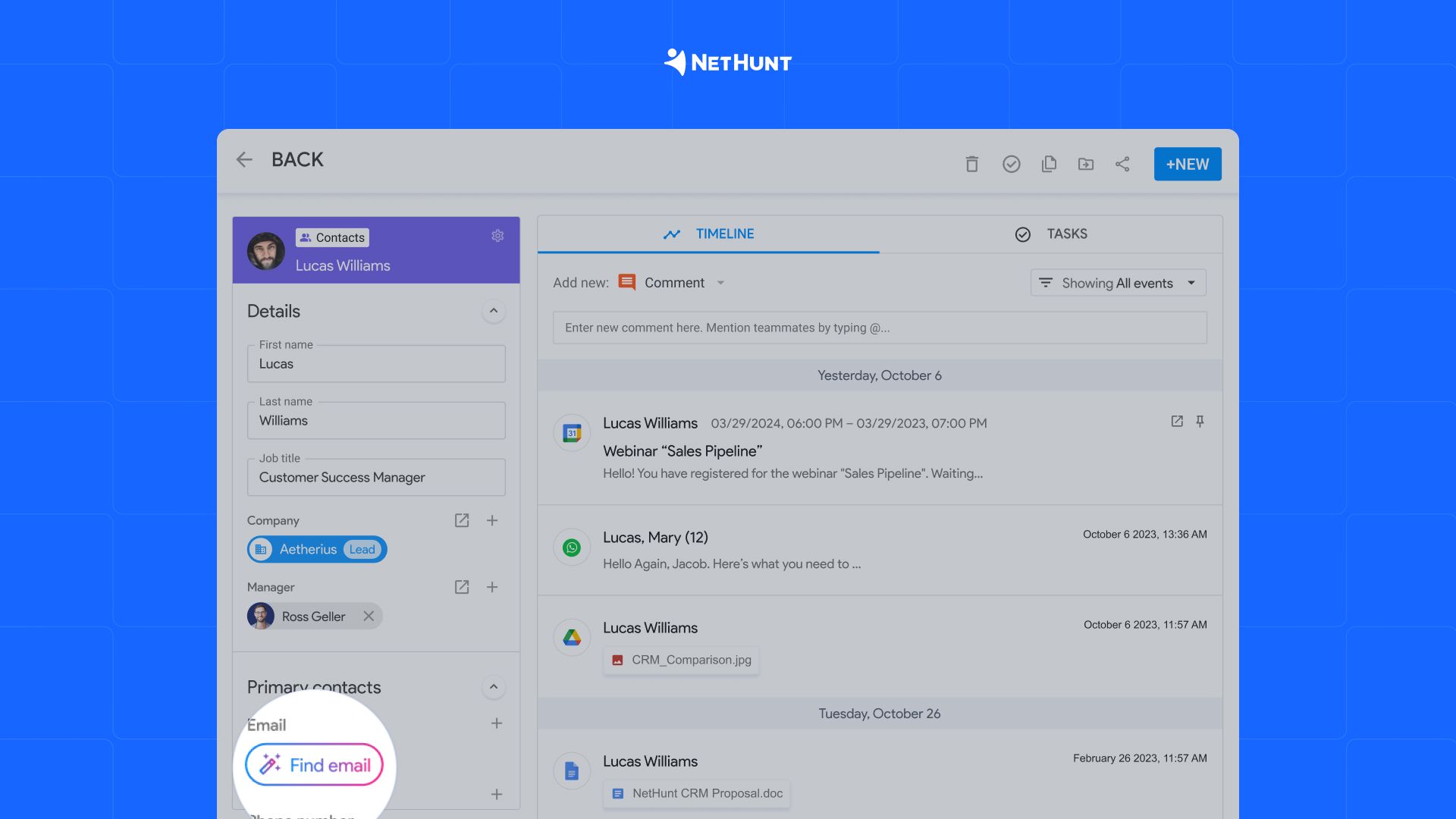Click the new comment text field
This screenshot has width=1456, height=819.
click(880, 328)
